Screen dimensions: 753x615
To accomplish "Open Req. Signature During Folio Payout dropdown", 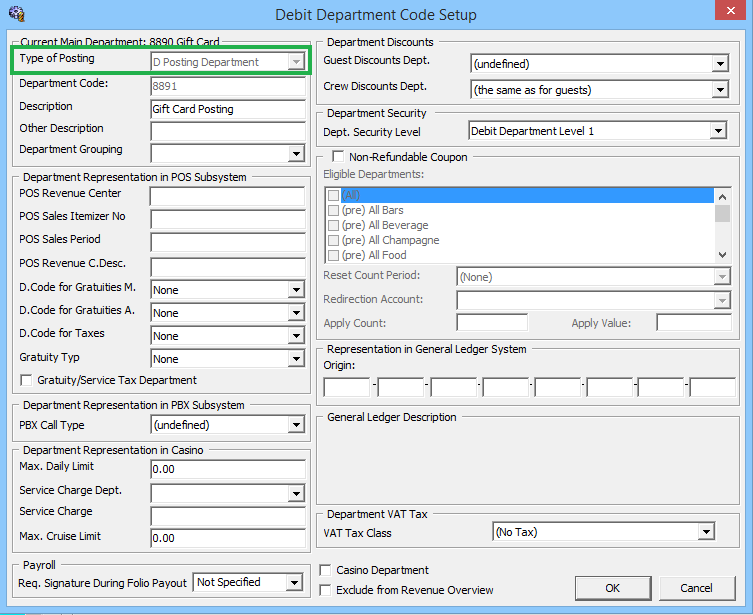I will point(294,582).
